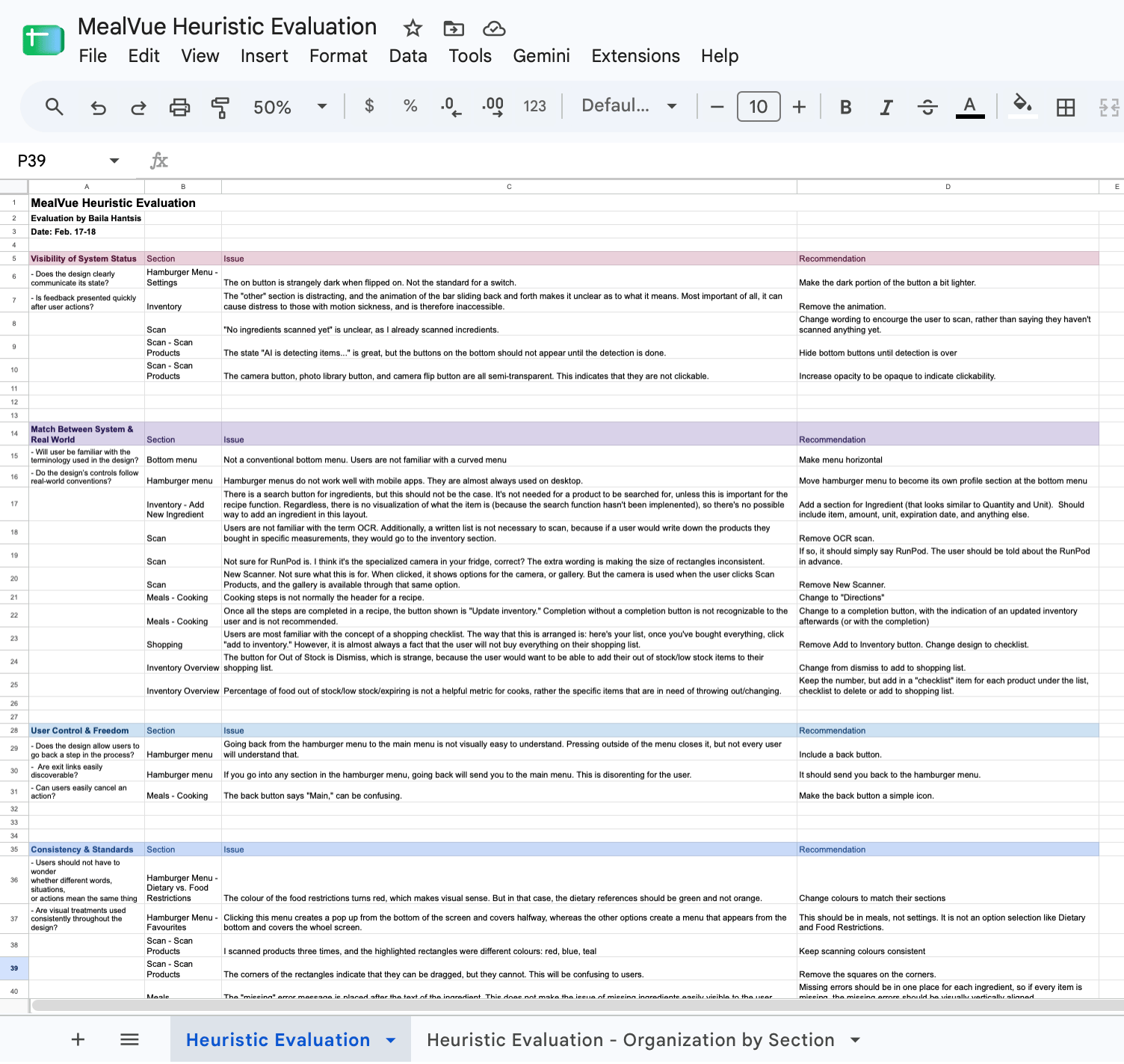Open more number formats (123)
This screenshot has height=1064, width=1124.
[x=535, y=106]
